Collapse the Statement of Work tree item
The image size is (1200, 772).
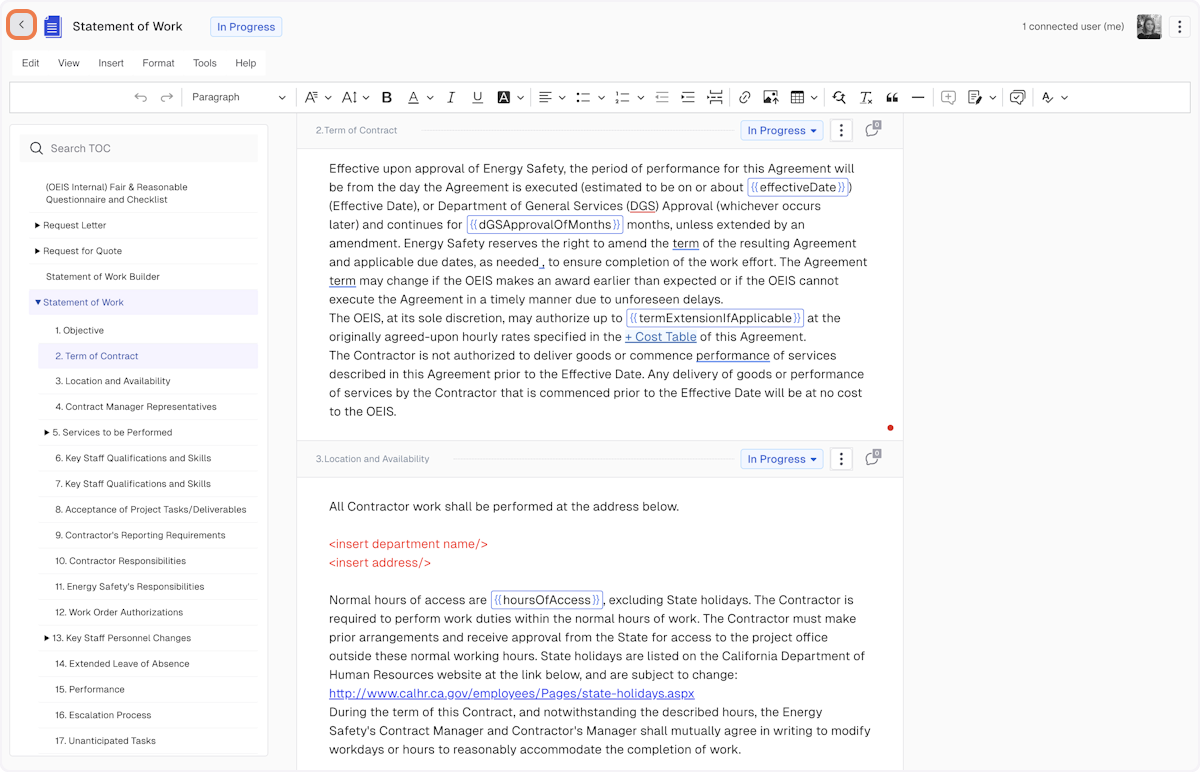point(38,302)
